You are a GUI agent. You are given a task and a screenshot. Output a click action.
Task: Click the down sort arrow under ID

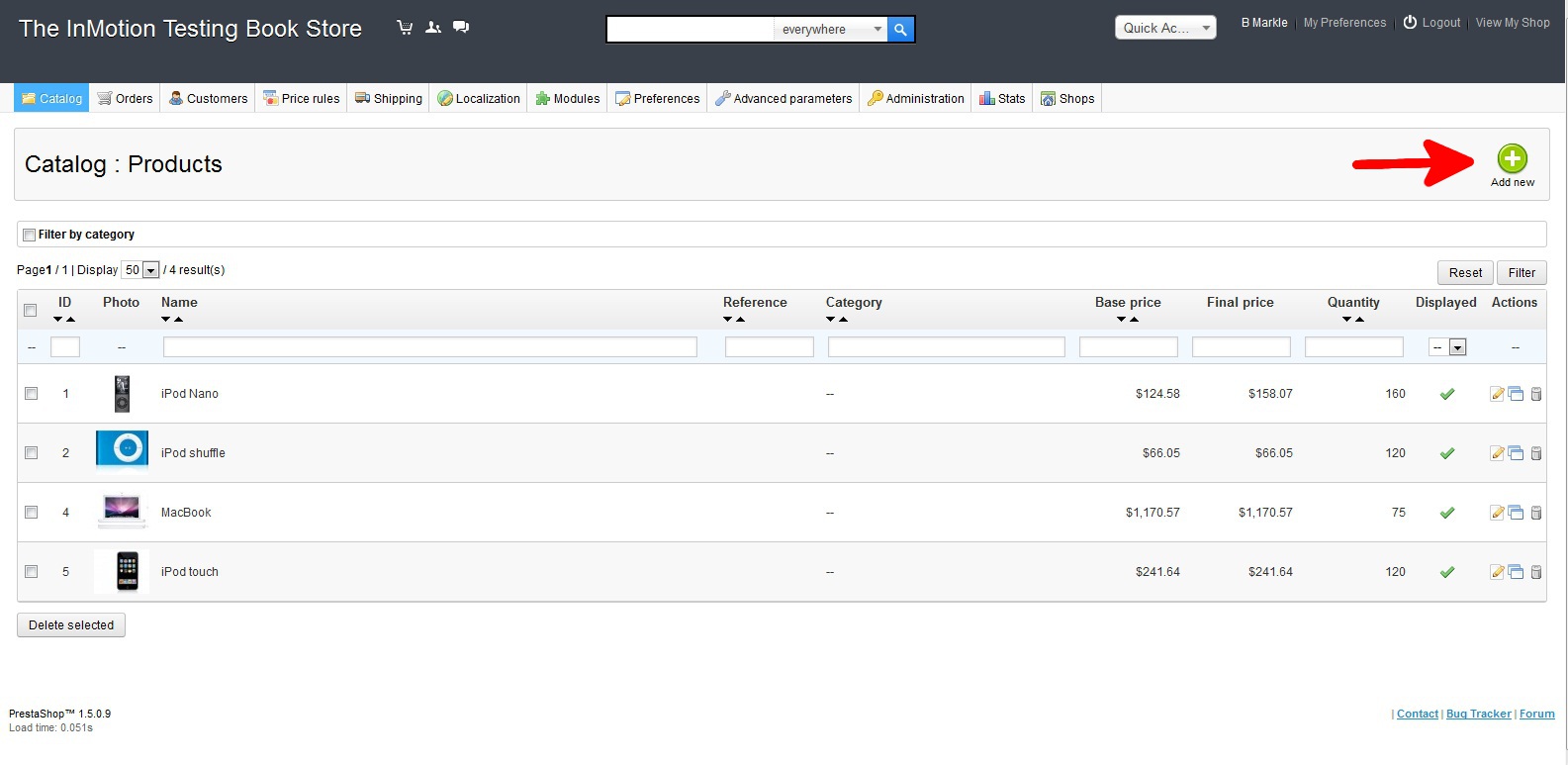[x=58, y=320]
